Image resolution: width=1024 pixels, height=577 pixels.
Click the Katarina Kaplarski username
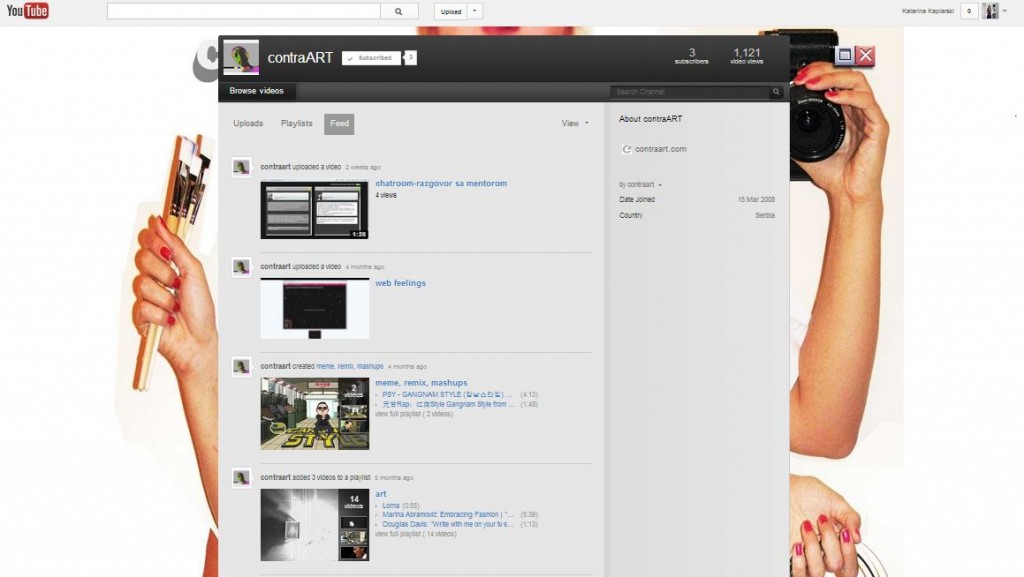pos(927,11)
